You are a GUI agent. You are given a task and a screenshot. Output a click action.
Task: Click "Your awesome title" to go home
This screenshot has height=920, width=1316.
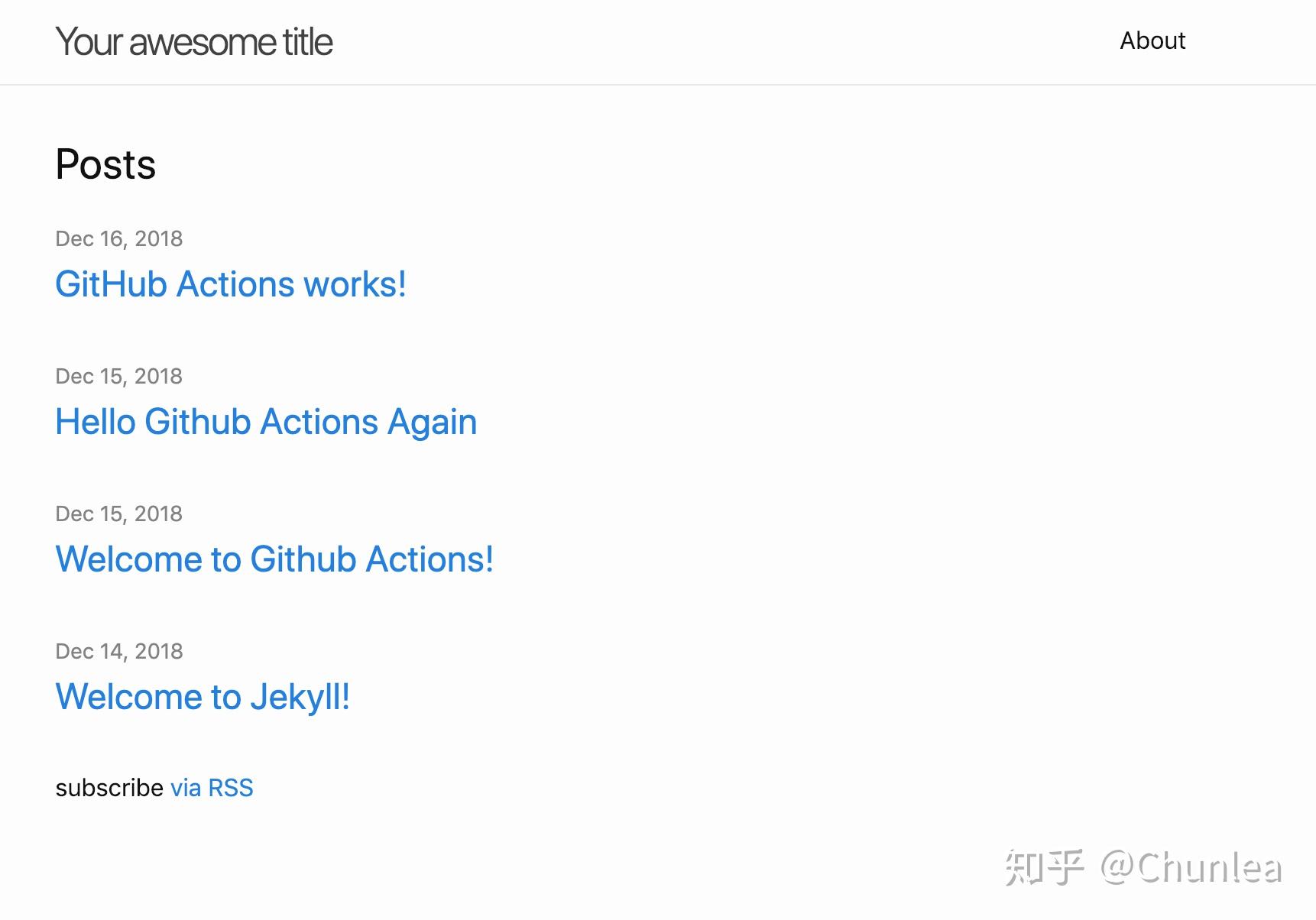click(x=194, y=42)
